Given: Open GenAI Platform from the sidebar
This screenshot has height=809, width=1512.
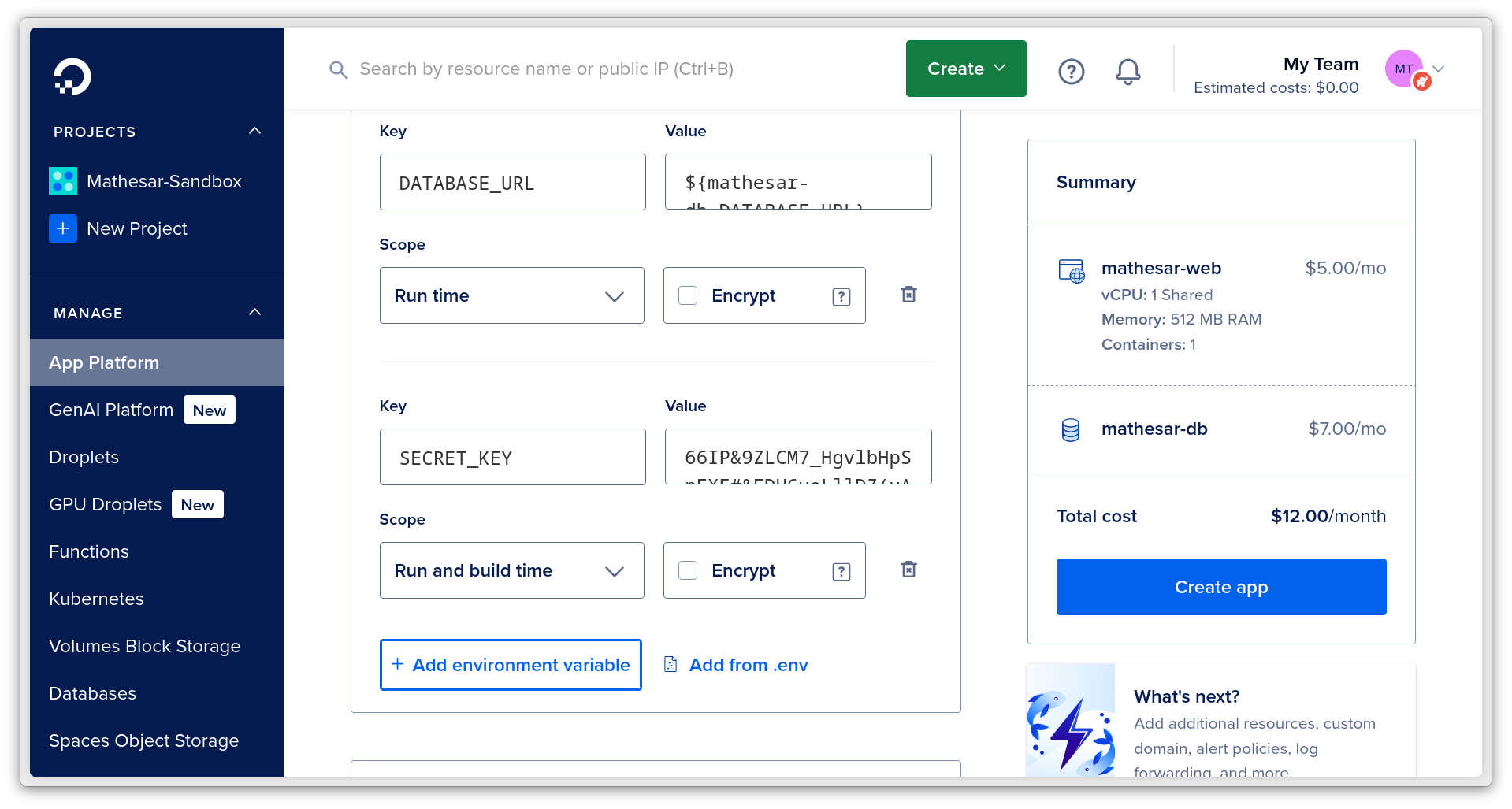Looking at the screenshot, I should click(111, 409).
